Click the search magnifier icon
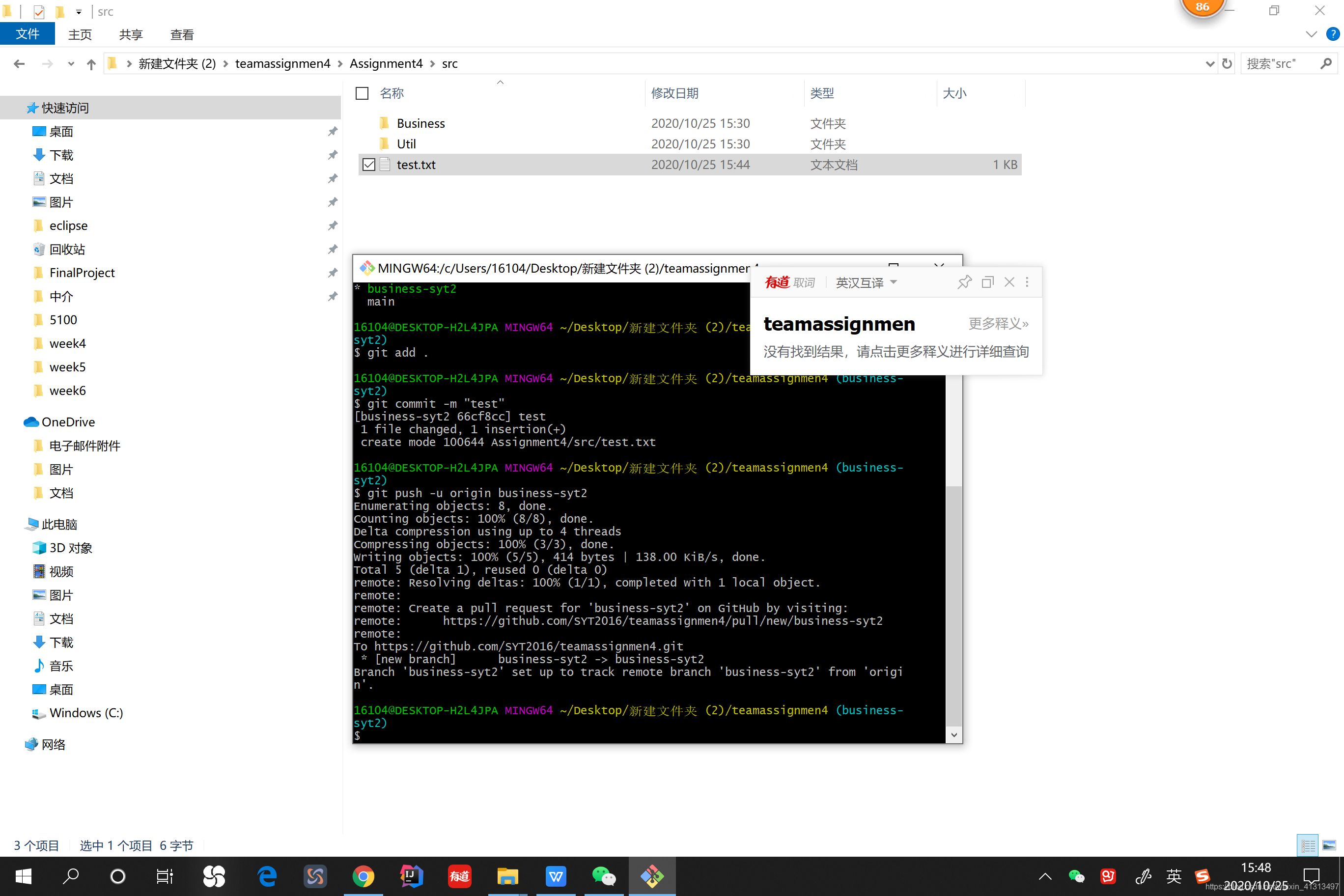Image resolution: width=1344 pixels, height=896 pixels. [1327, 63]
